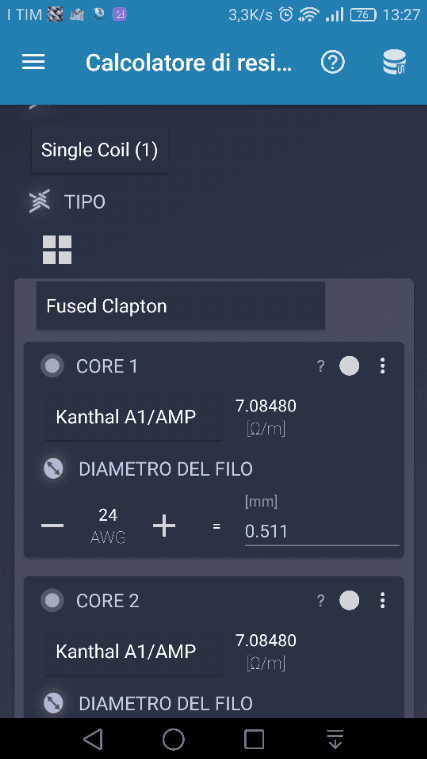
Task: Open the Core 1 three-dot overflow menu
Action: coord(382,366)
